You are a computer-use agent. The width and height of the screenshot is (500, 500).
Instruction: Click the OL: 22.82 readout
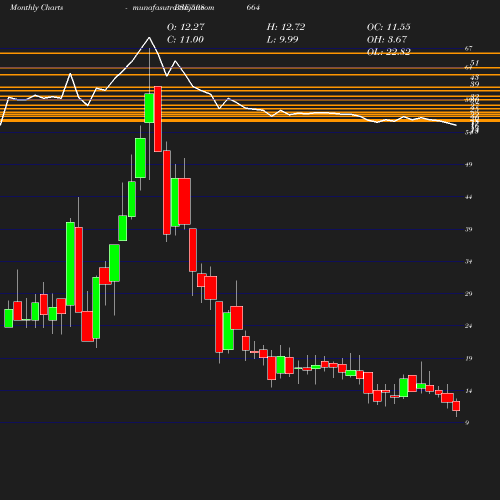[389, 52]
